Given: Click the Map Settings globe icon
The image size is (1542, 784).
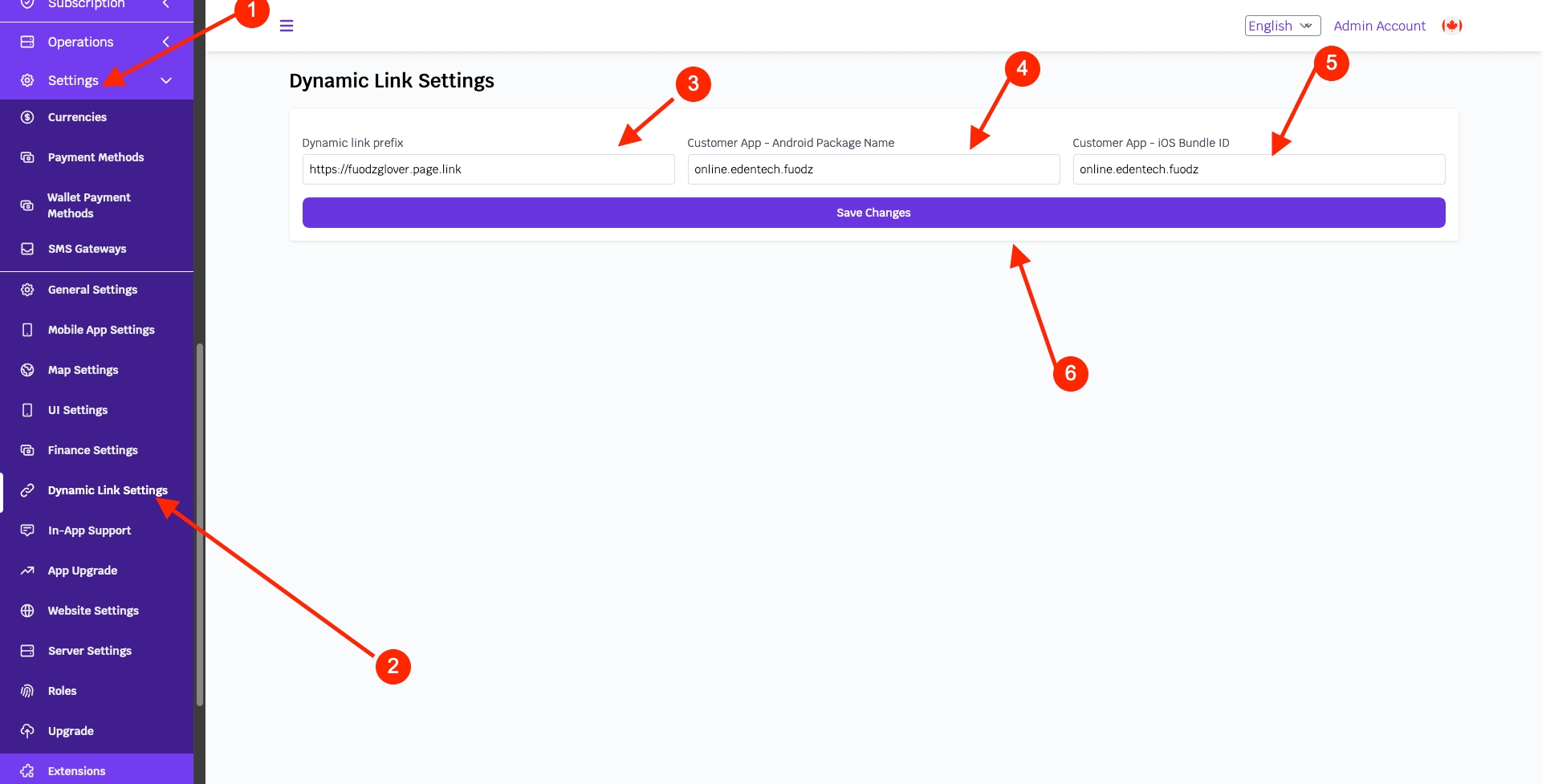Looking at the screenshot, I should point(27,370).
